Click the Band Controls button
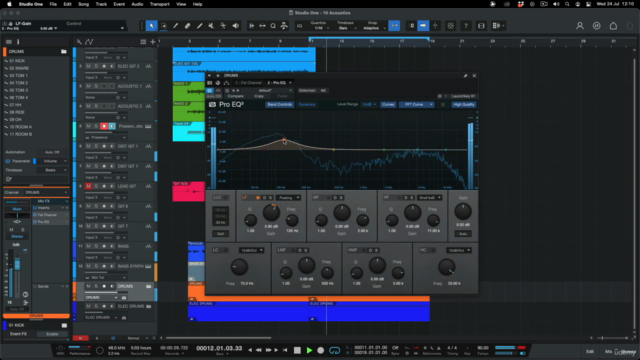Viewport: 640px width, 360px height. point(280,104)
